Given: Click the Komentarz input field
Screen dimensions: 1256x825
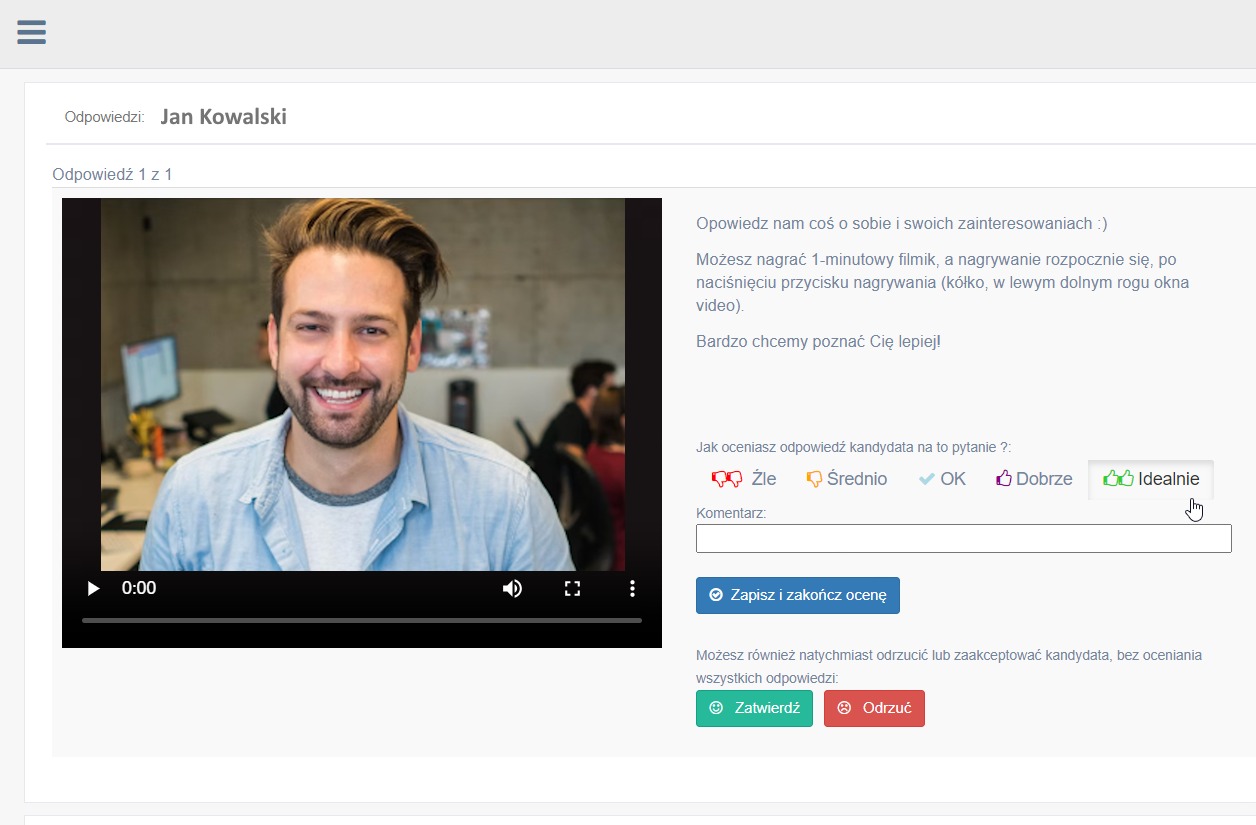Looking at the screenshot, I should click(963, 538).
